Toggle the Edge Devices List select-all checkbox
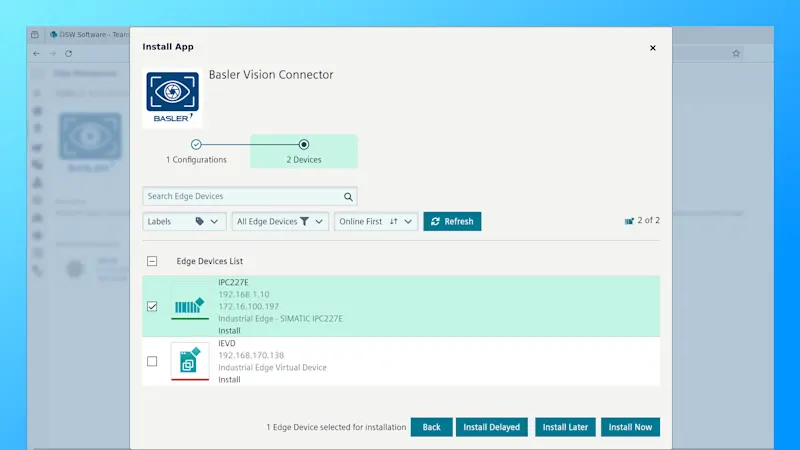Image resolution: width=800 pixels, height=450 pixels. [x=152, y=261]
